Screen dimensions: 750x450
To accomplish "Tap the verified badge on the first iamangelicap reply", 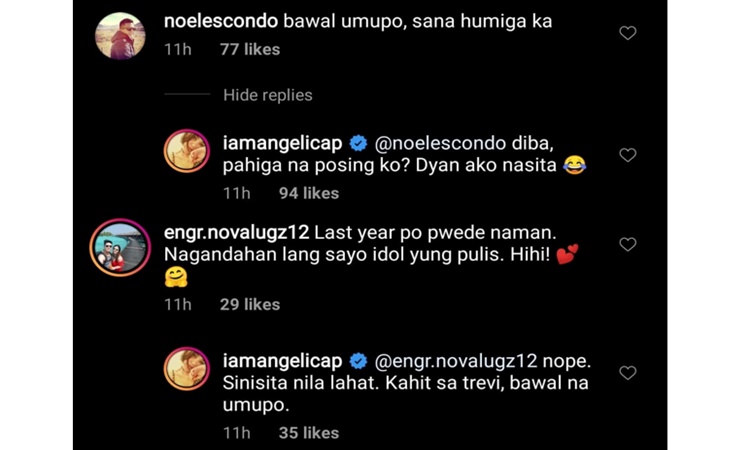I will pyautogui.click(x=358, y=143).
